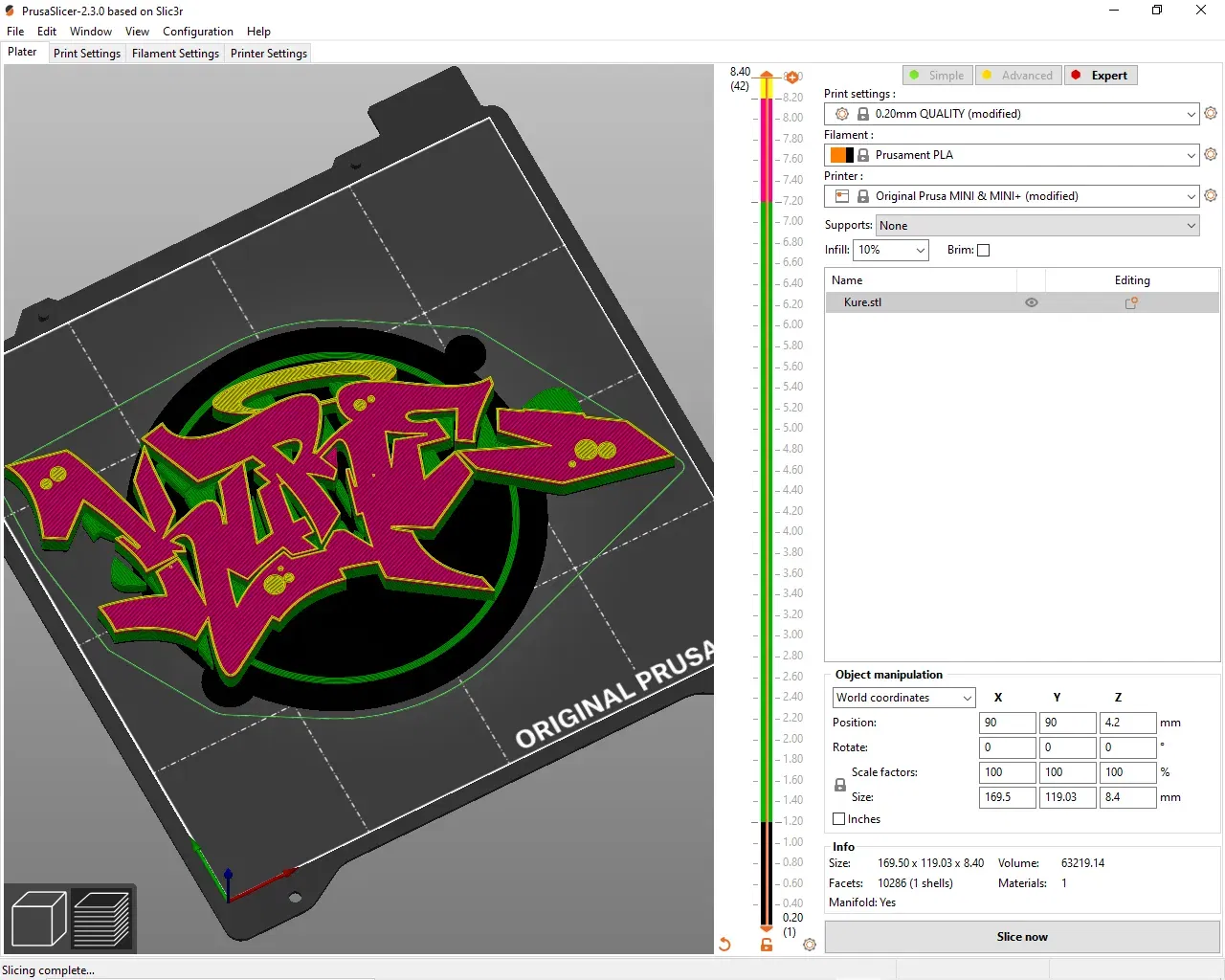Screen dimensions: 1225x980
Task: Open printer settings gear icon
Action: (x=1211, y=195)
